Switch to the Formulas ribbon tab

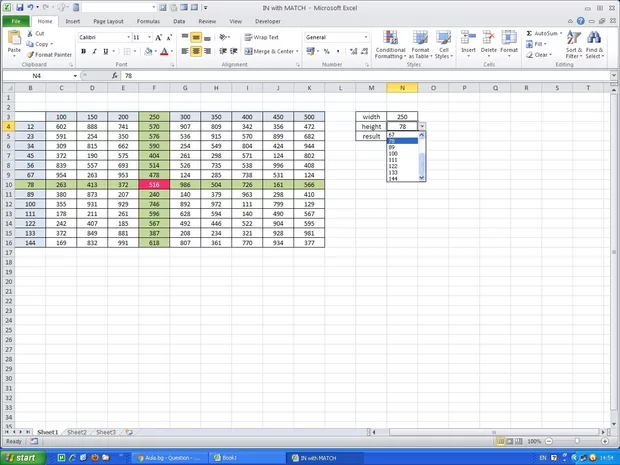[x=147, y=20]
